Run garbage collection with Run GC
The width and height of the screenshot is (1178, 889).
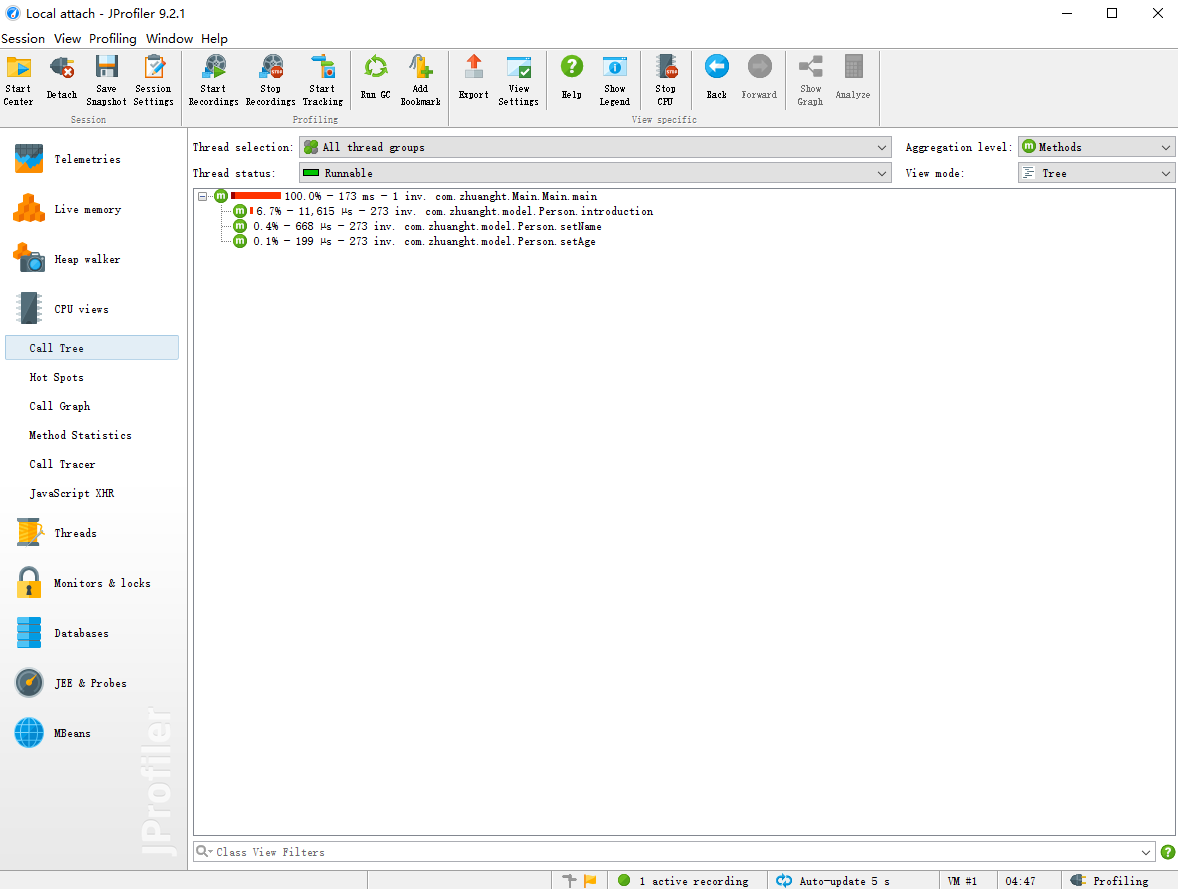tap(376, 80)
